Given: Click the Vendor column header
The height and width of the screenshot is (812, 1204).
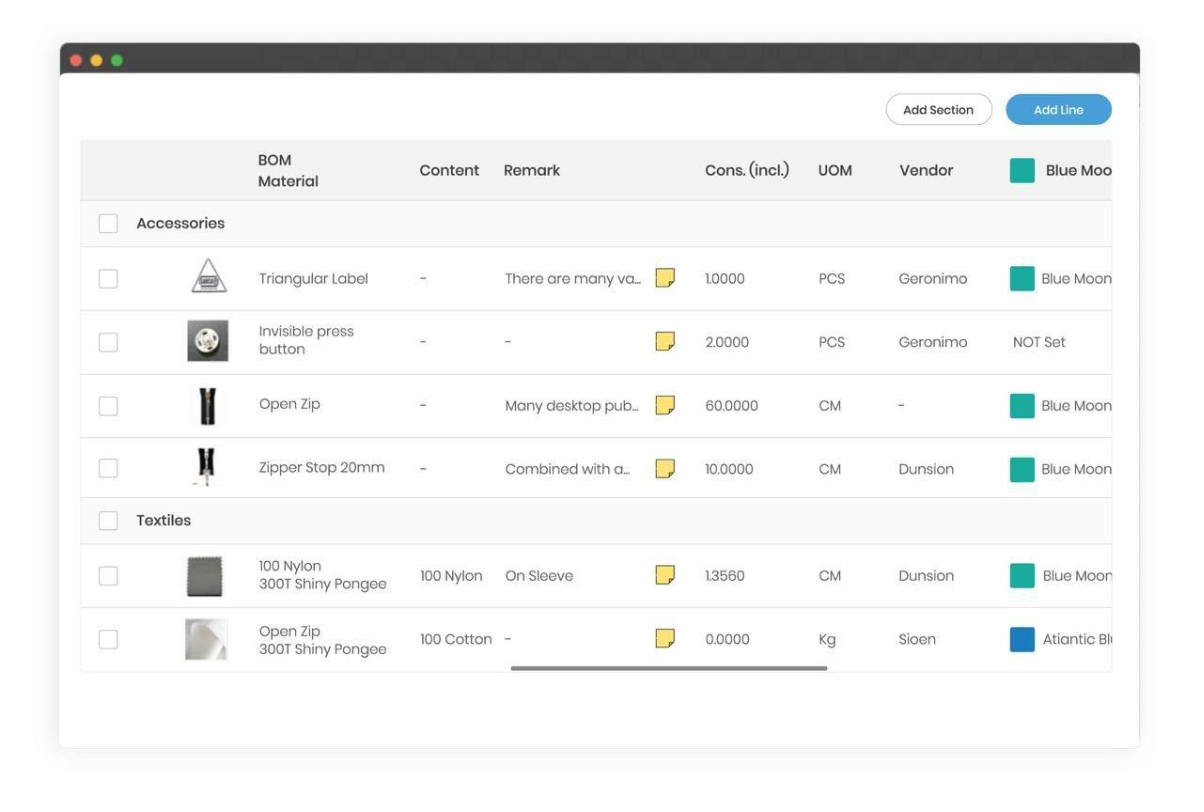Looking at the screenshot, I should point(925,171).
